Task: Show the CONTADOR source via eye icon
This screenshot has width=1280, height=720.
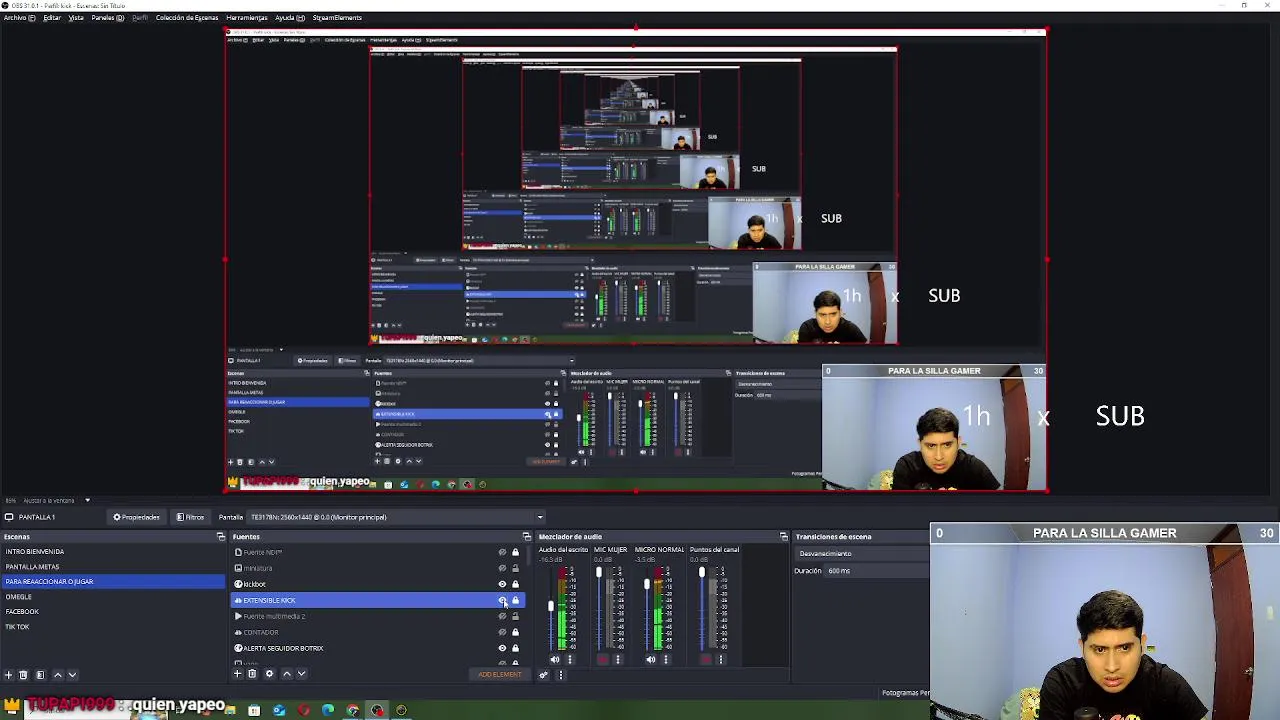Action: (502, 632)
